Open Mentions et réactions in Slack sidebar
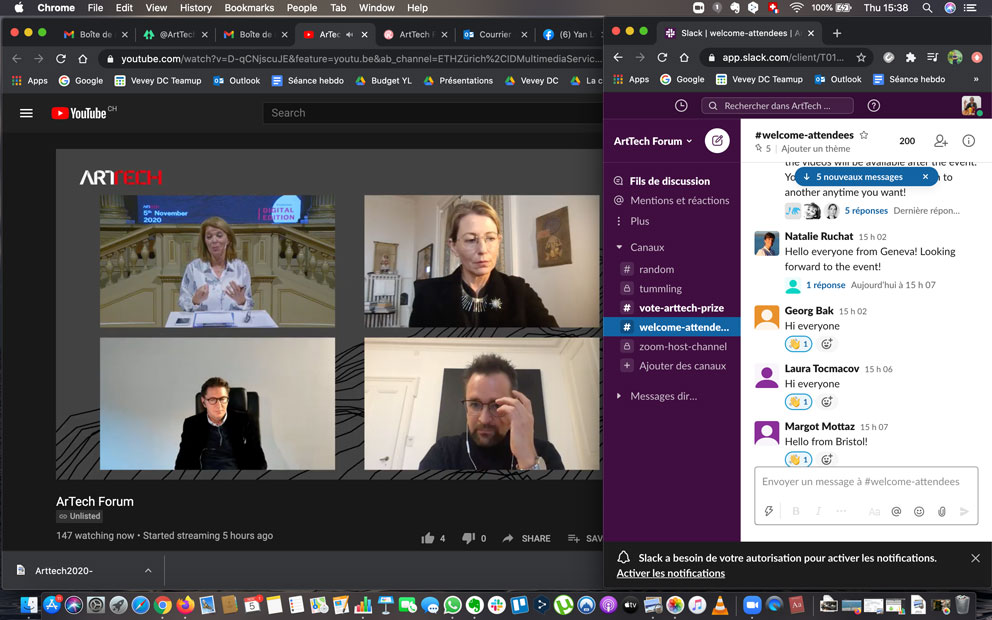 [x=679, y=201]
